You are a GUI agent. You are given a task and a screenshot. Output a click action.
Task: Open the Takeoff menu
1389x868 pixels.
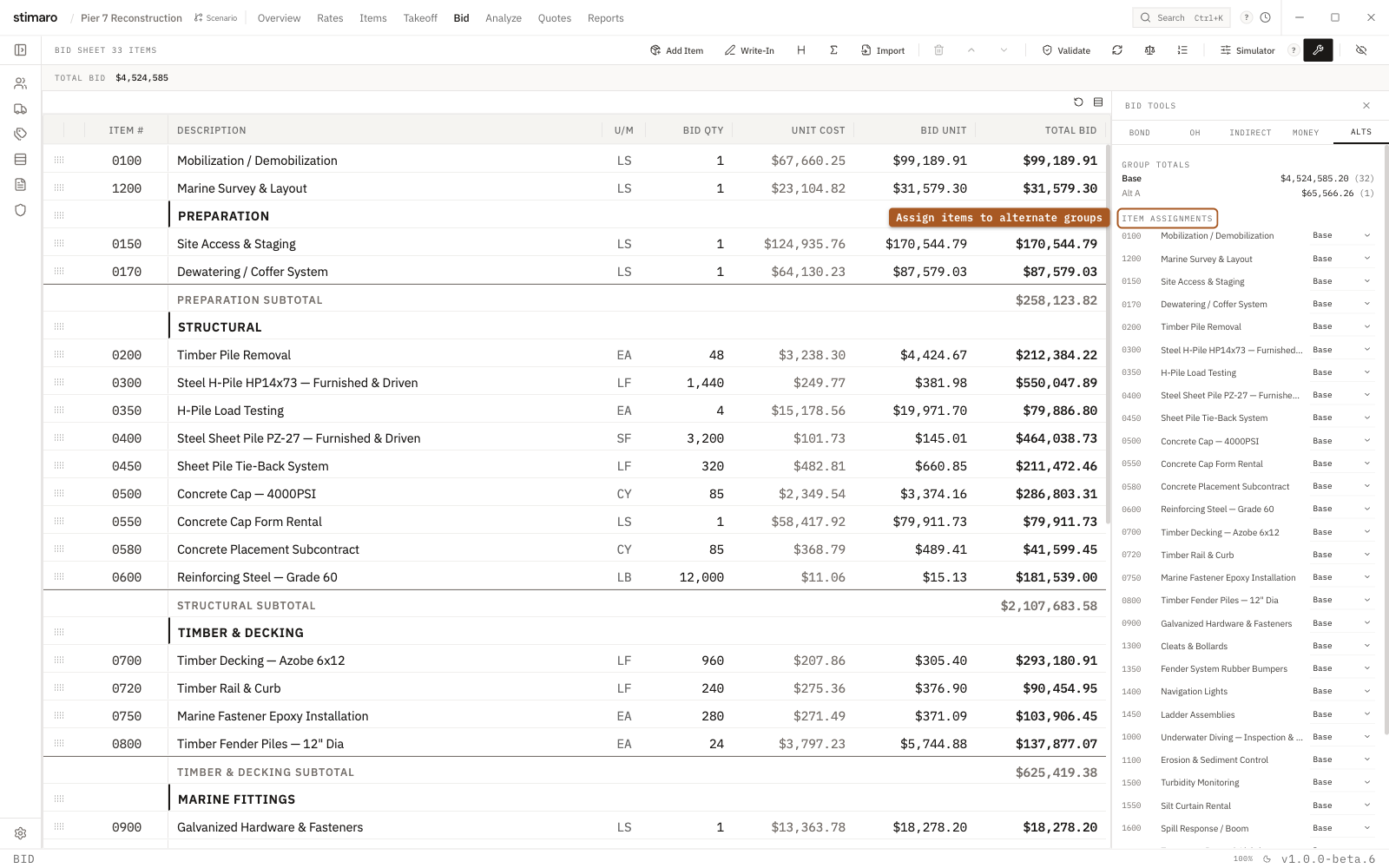(420, 17)
